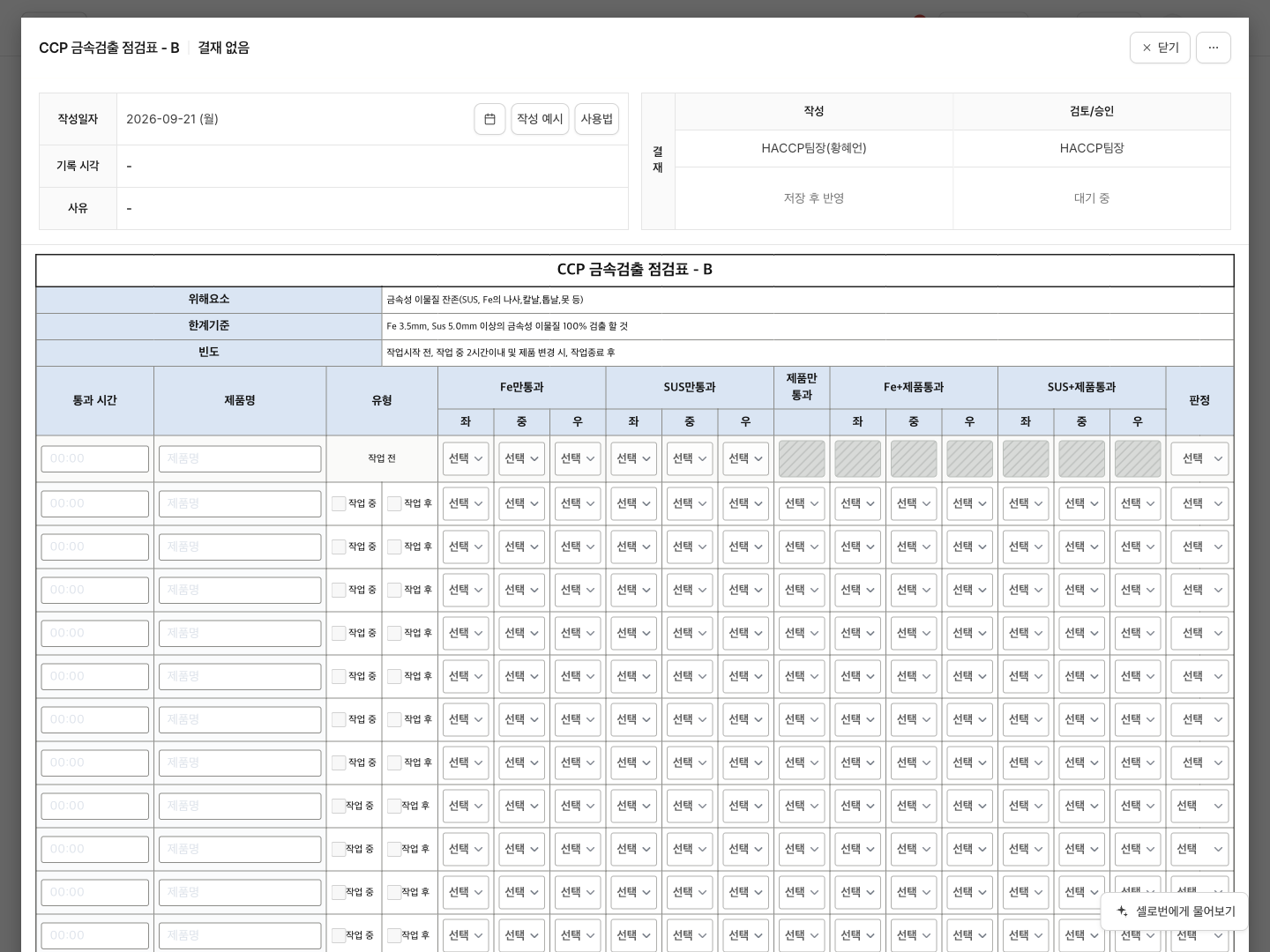The width and height of the screenshot is (1270, 952).
Task: Expand Fe만통과 우 dropdown in the 작업 전 row
Action: click(x=578, y=458)
